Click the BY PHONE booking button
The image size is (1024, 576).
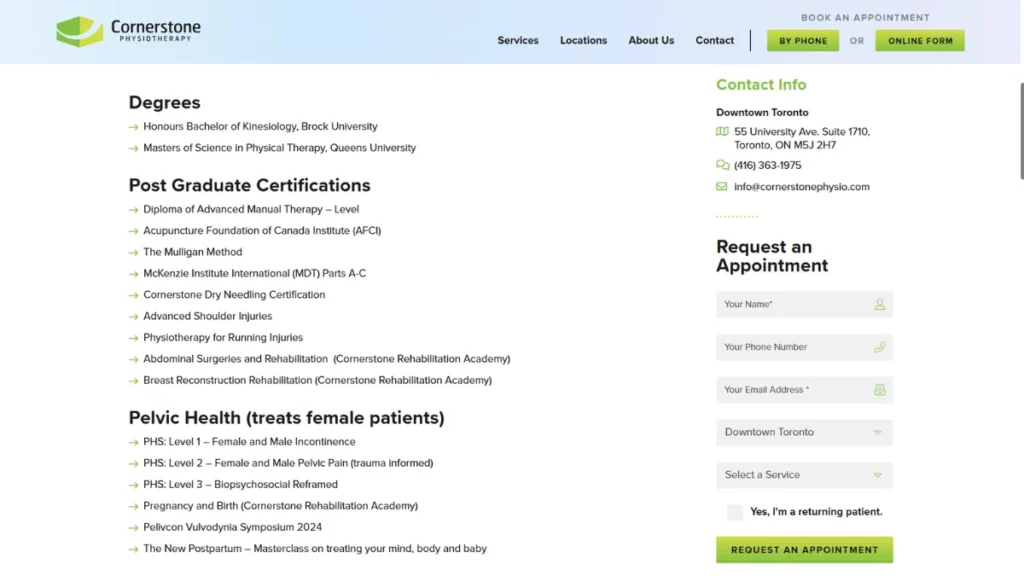[803, 40]
